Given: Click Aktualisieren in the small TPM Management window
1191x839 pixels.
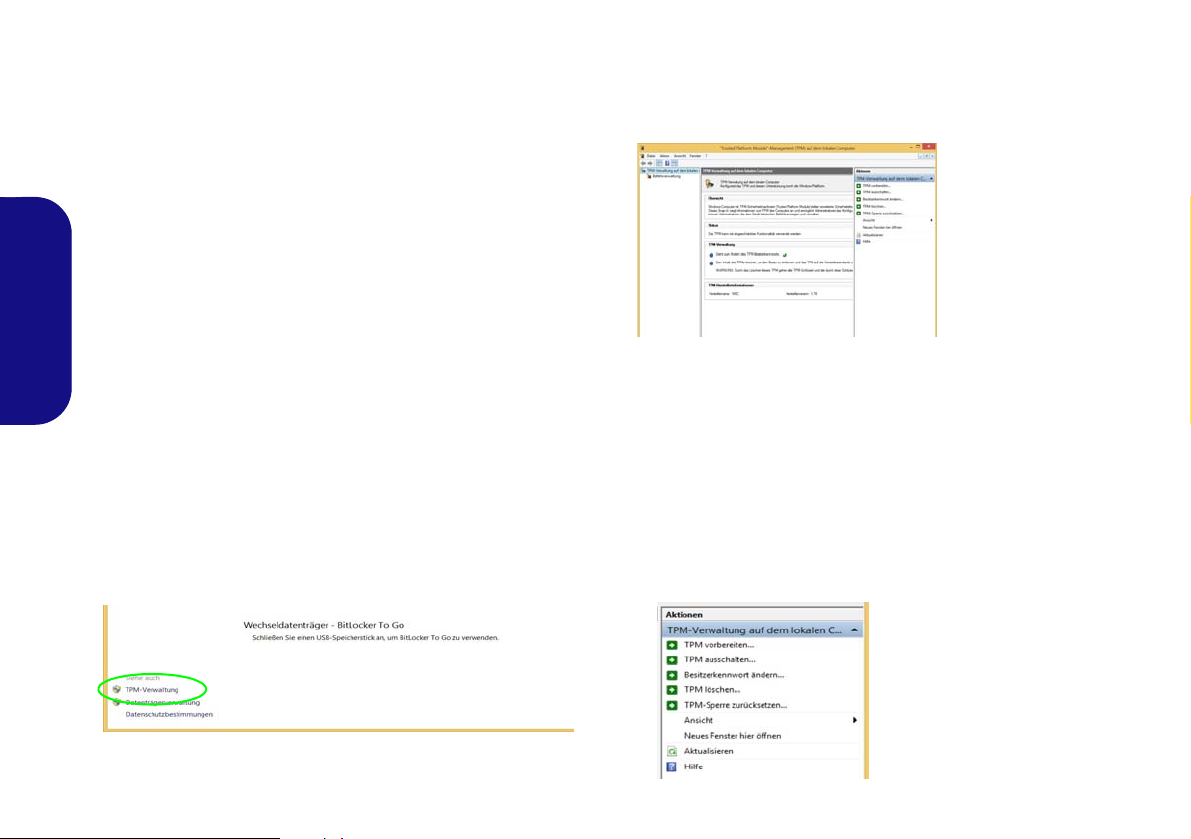Looking at the screenshot, I should point(874,235).
